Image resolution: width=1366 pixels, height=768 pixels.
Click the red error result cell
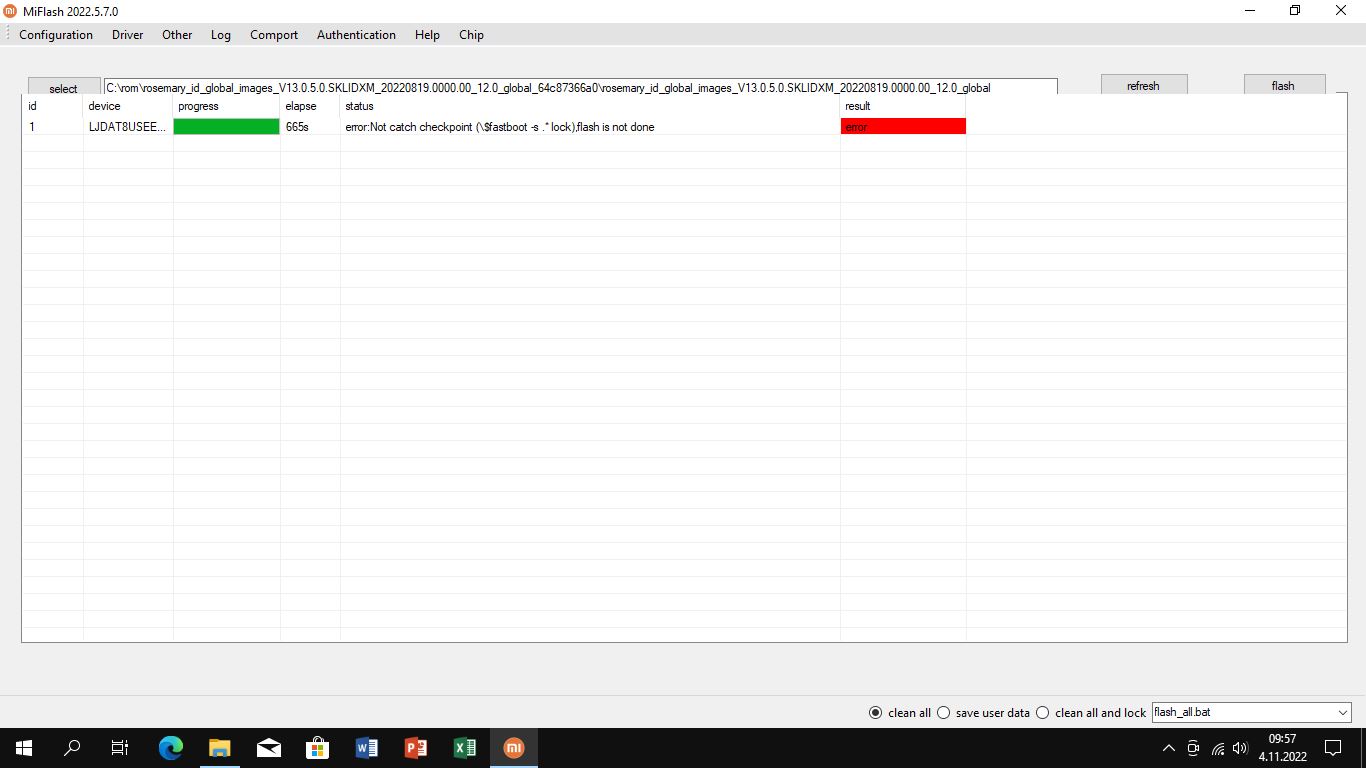coord(903,127)
